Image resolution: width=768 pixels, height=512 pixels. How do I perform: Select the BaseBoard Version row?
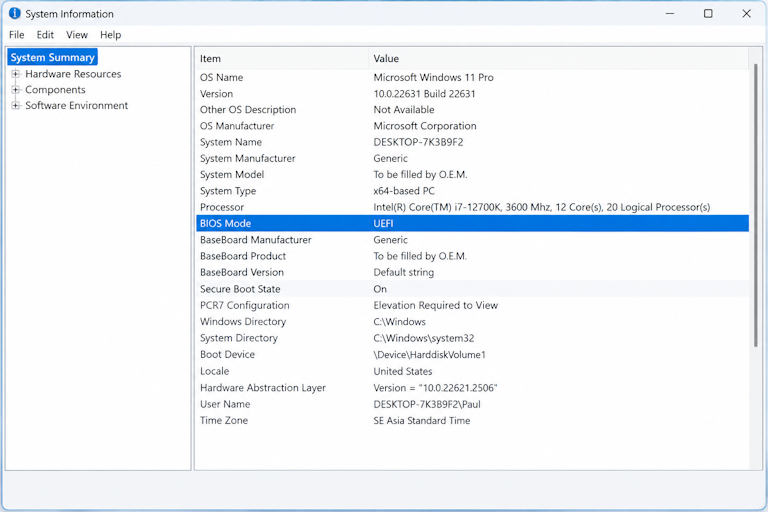473,272
